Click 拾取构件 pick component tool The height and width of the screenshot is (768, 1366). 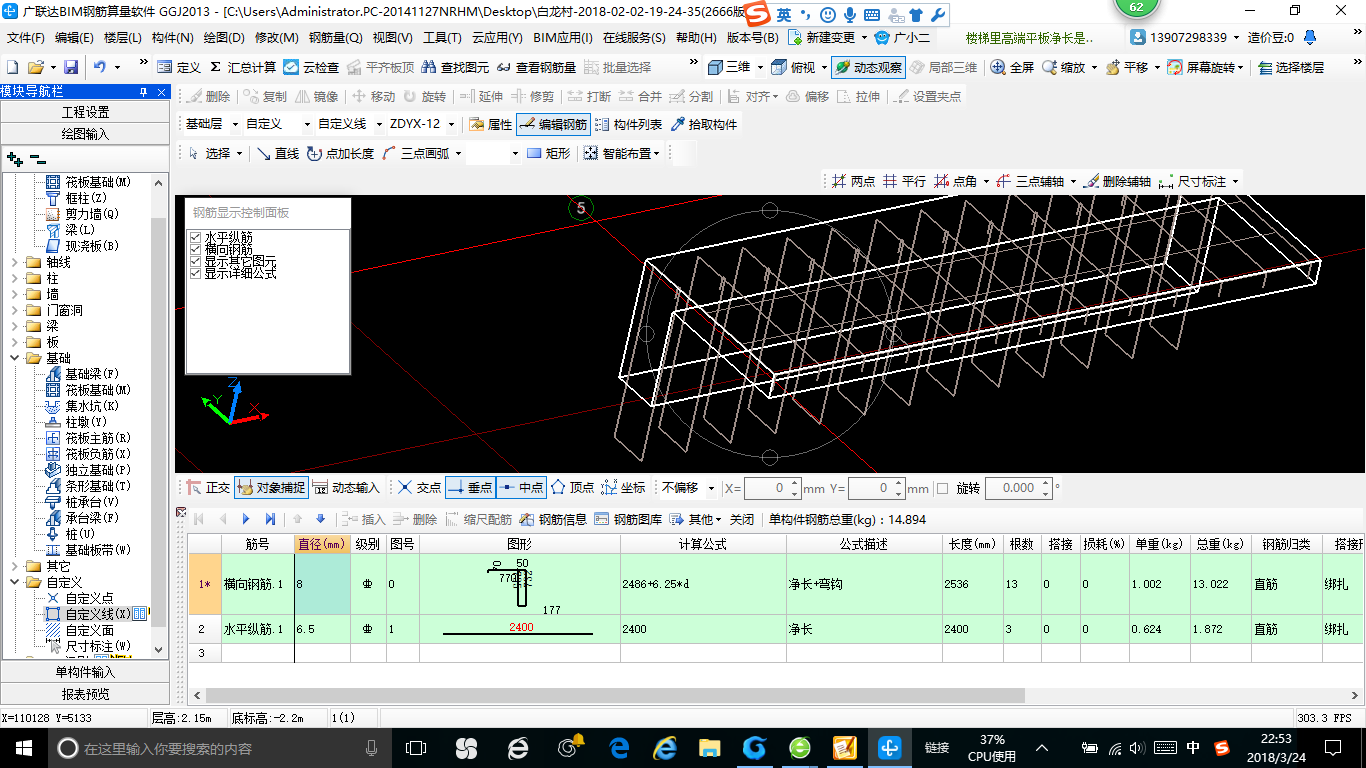pos(705,125)
